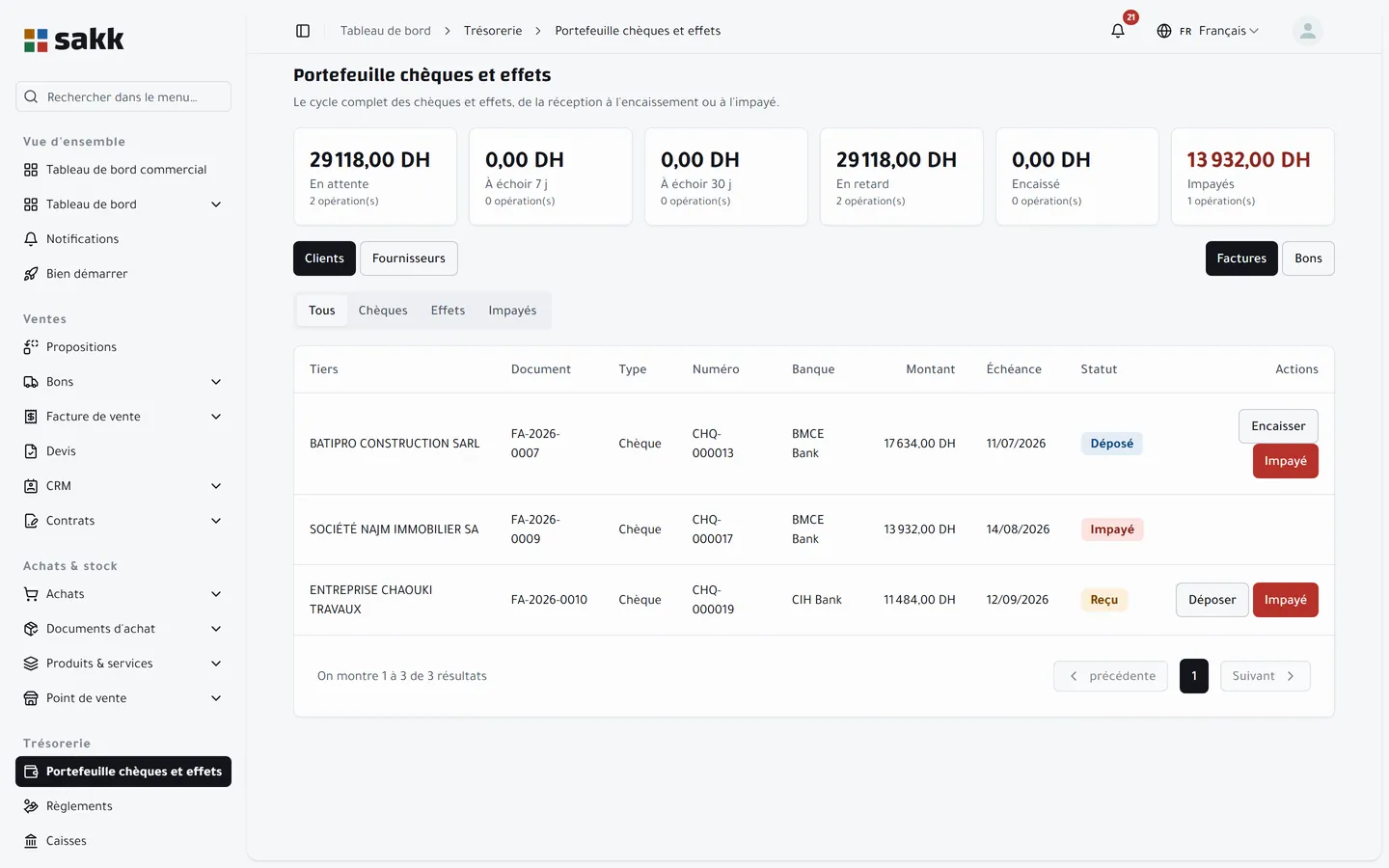Select page 1 in pagination

coord(1194,676)
